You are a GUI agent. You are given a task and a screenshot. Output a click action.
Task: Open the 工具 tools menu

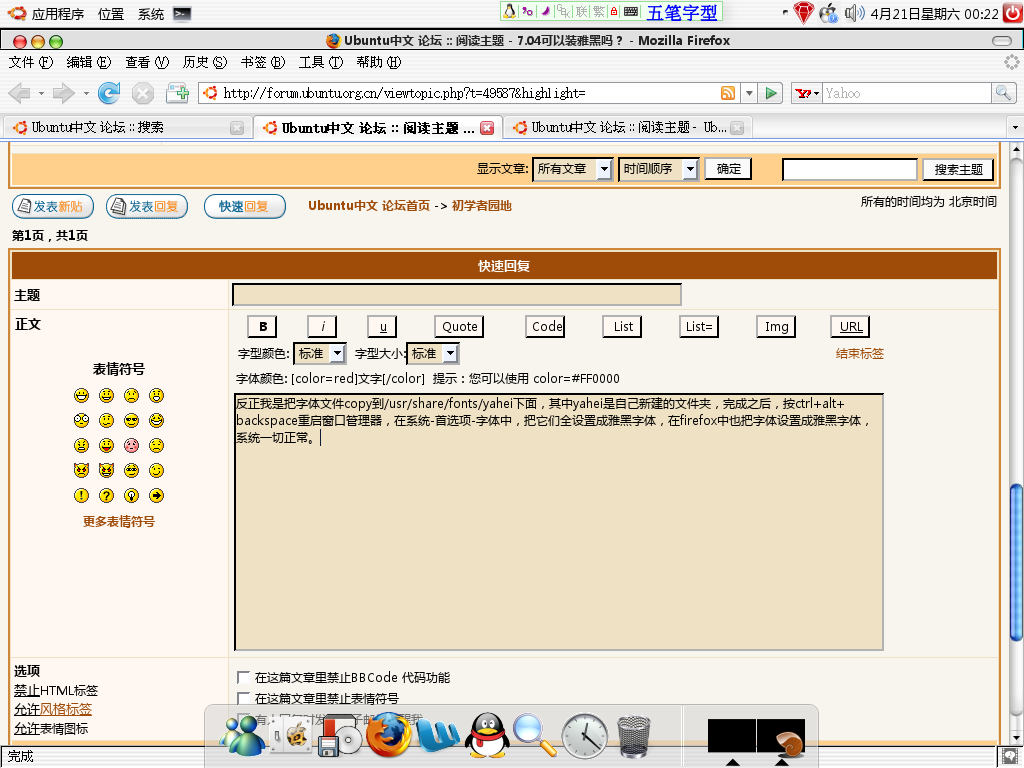pos(321,62)
